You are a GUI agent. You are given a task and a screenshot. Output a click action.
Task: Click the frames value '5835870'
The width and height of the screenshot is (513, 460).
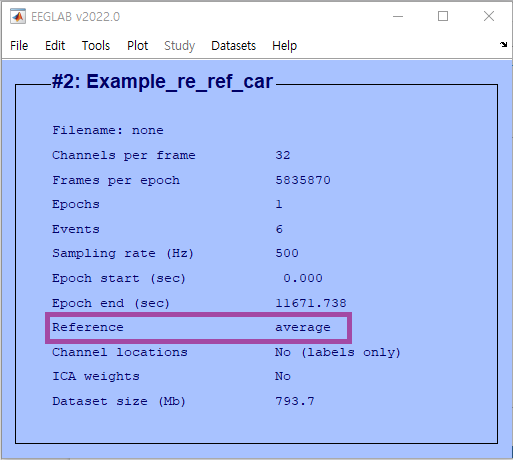pyautogui.click(x=303, y=180)
